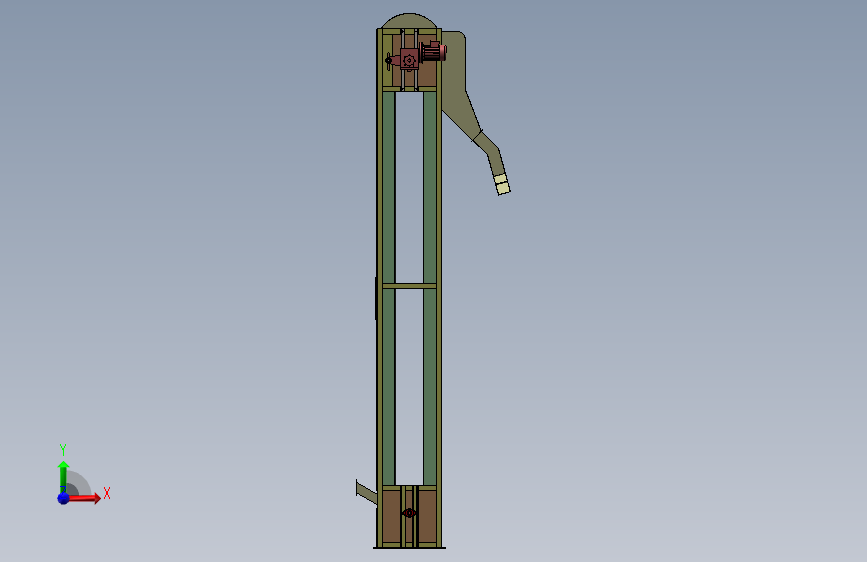
Task: Select the curved top hood of the elevator
Action: (409, 21)
